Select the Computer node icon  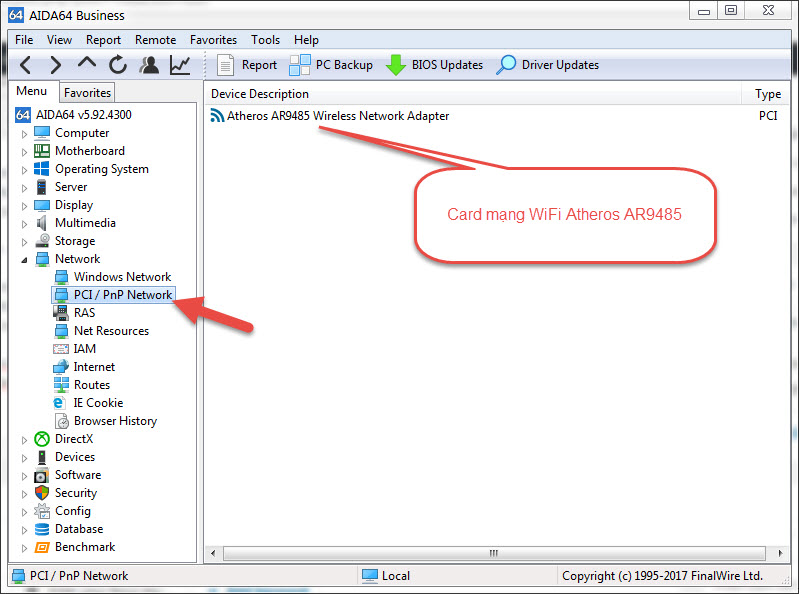coord(41,133)
